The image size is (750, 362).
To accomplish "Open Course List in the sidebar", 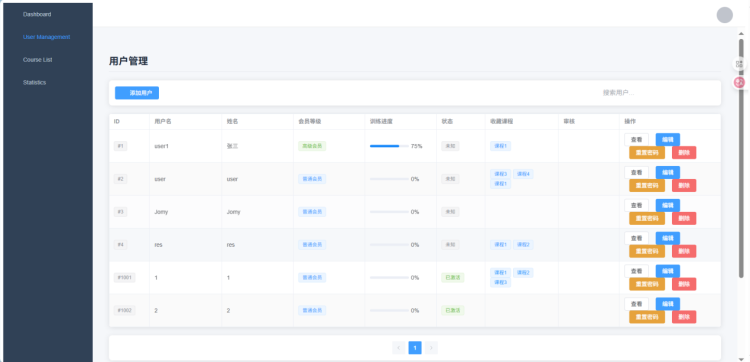I will pos(37,60).
